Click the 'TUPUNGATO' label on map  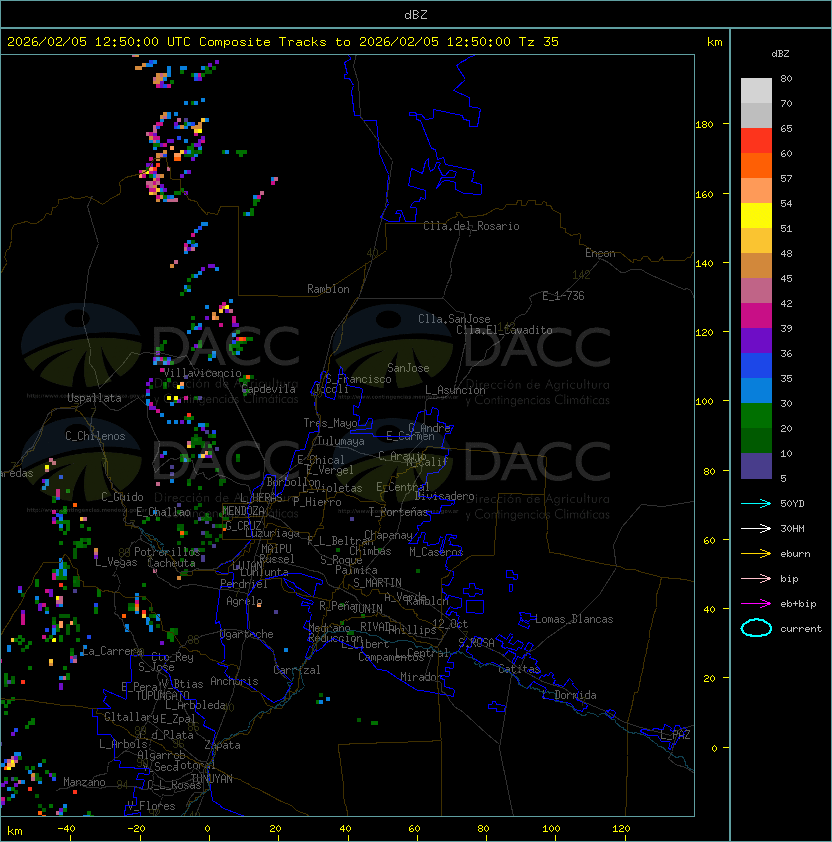[162, 695]
